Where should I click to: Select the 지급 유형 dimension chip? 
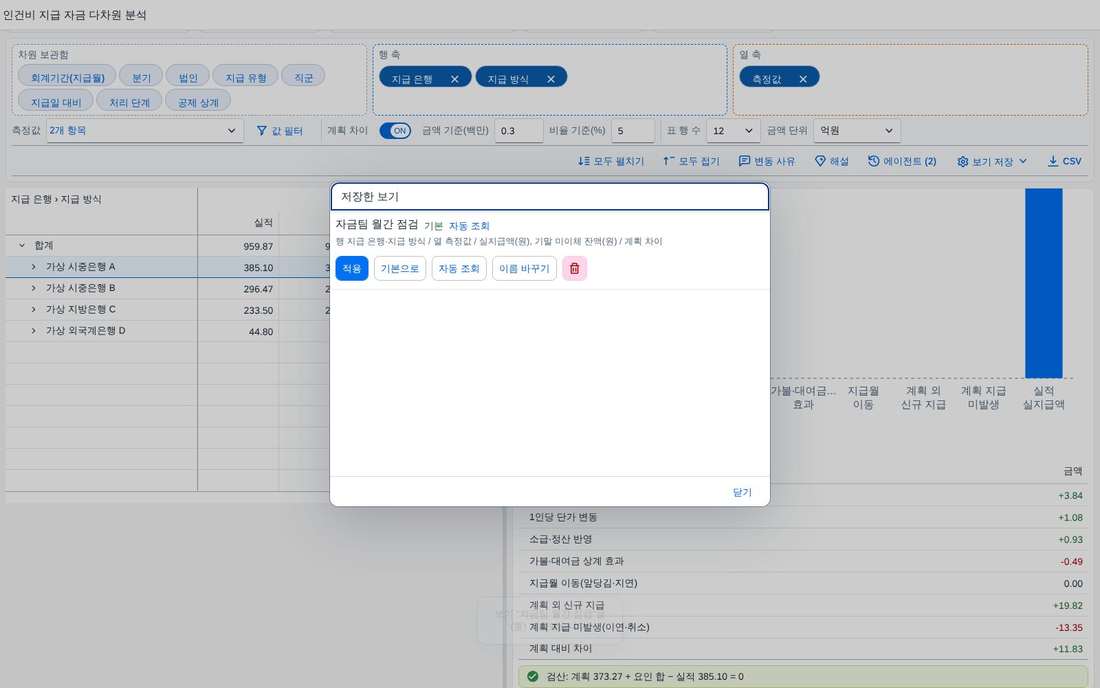(246, 77)
